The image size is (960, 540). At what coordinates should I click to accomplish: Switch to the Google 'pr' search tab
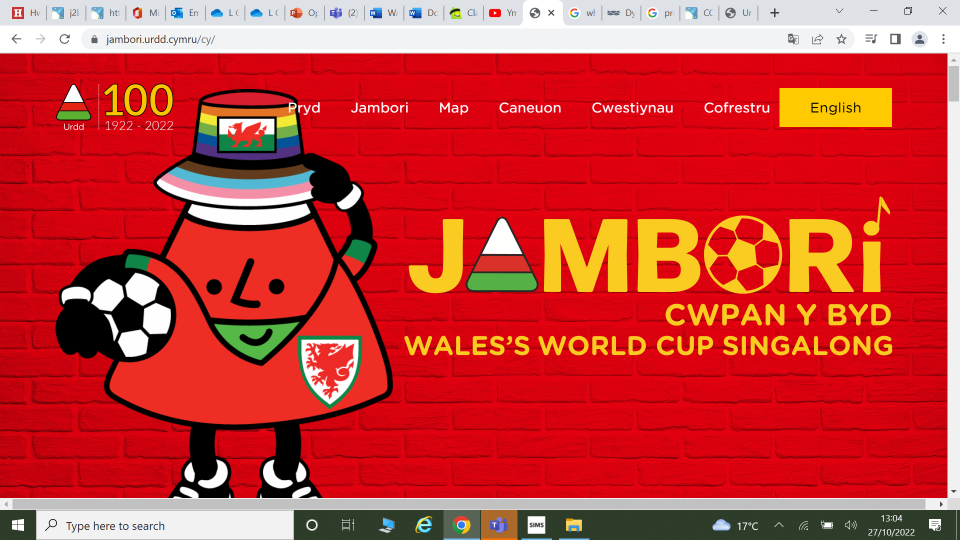pos(660,13)
